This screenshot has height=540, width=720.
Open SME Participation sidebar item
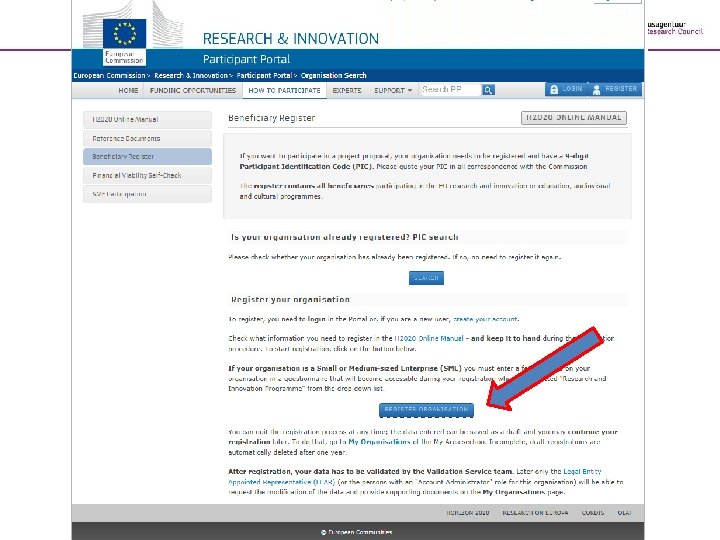pyautogui.click(x=147, y=194)
